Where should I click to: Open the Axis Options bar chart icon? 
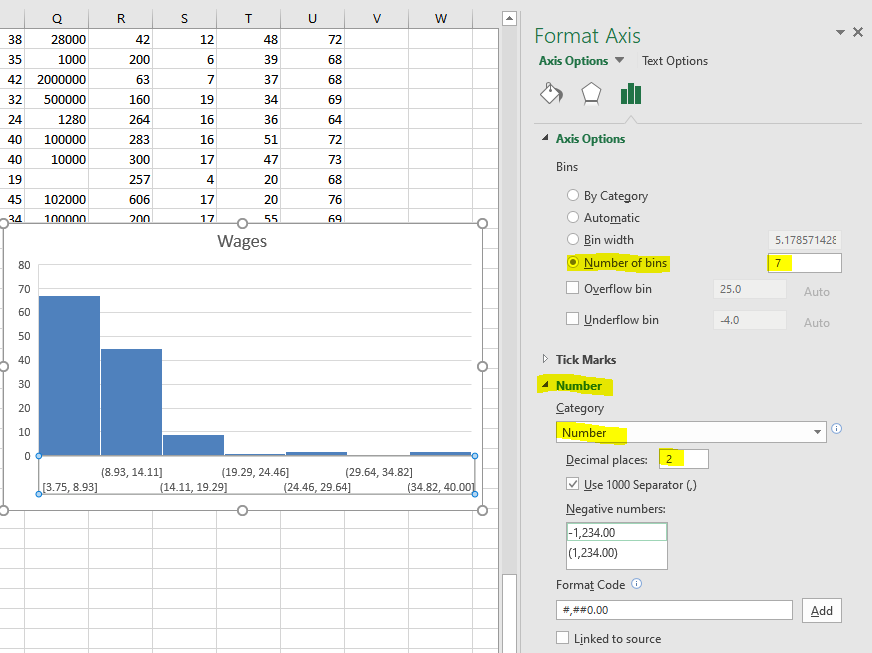(x=631, y=94)
